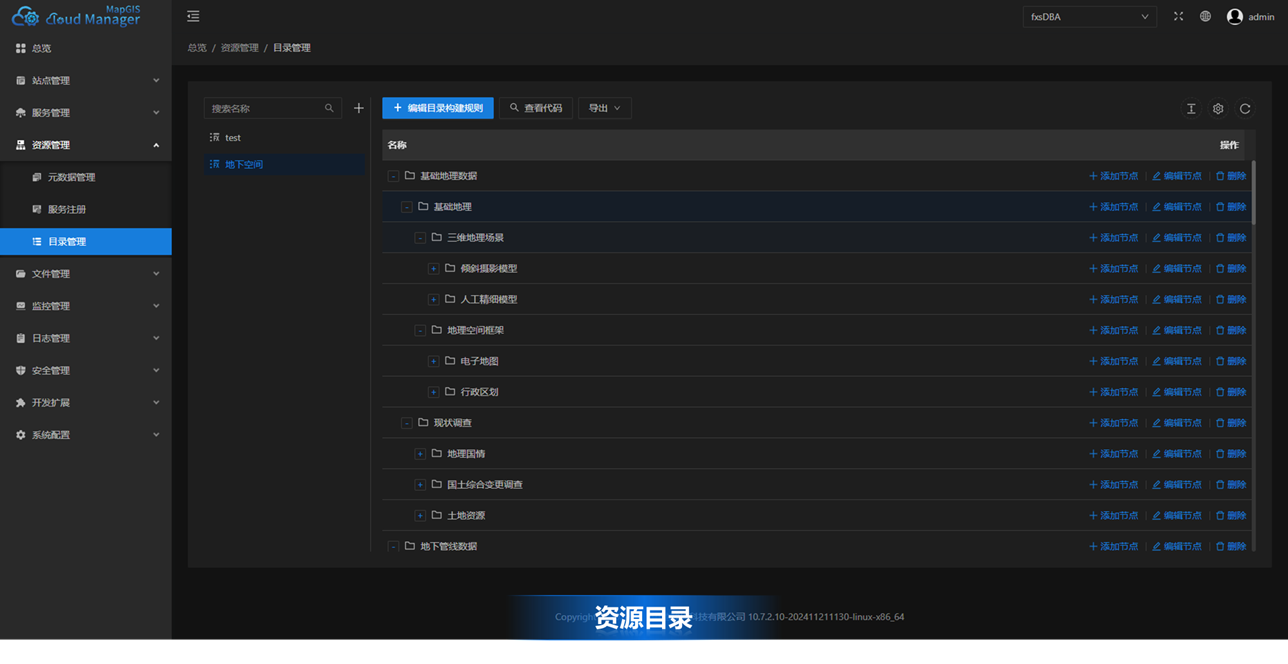Screen dimensions: 1288x664
Task: Click the 安全管理 shield icon
Action: (20, 370)
